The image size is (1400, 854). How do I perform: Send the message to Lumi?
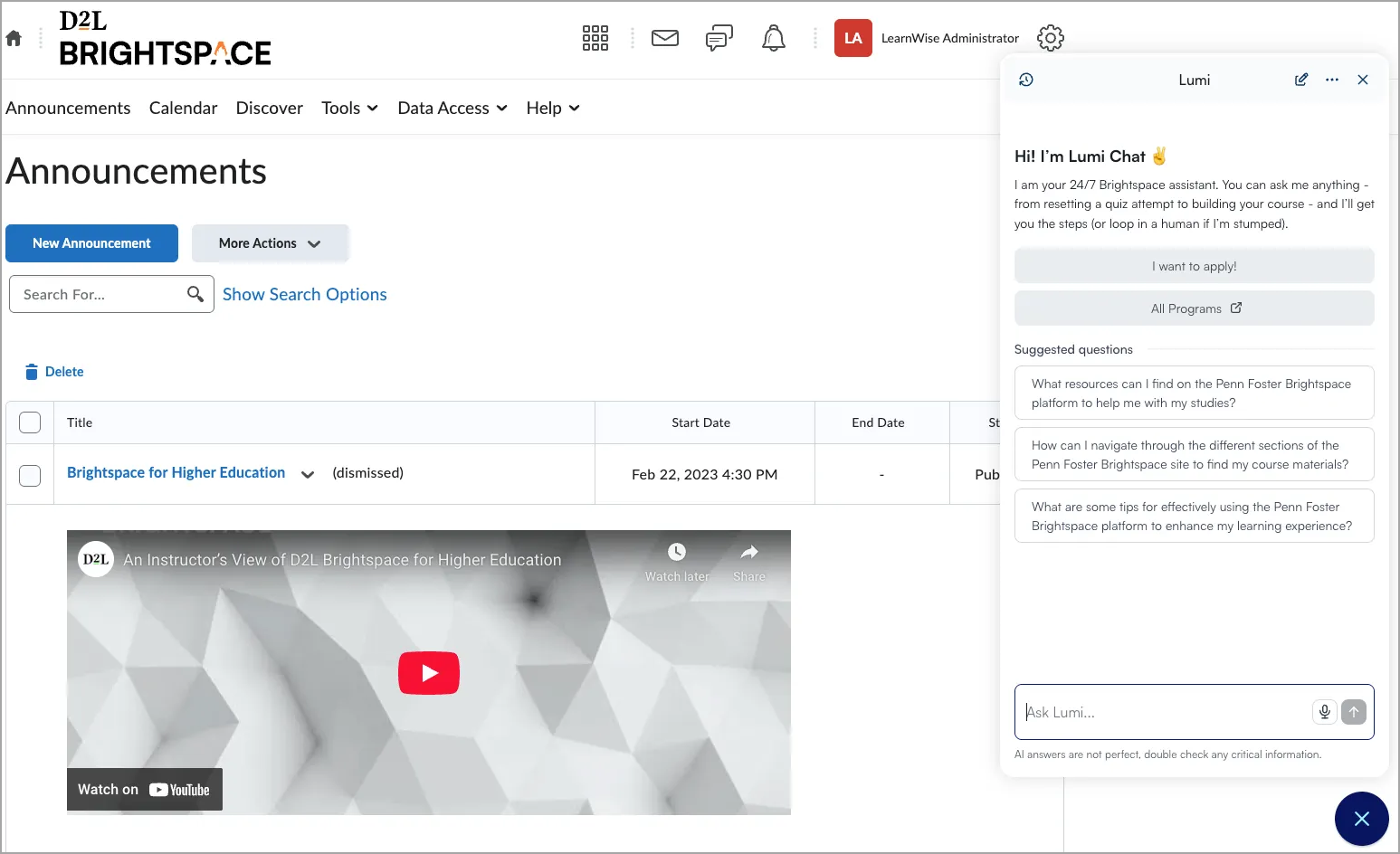tap(1354, 712)
